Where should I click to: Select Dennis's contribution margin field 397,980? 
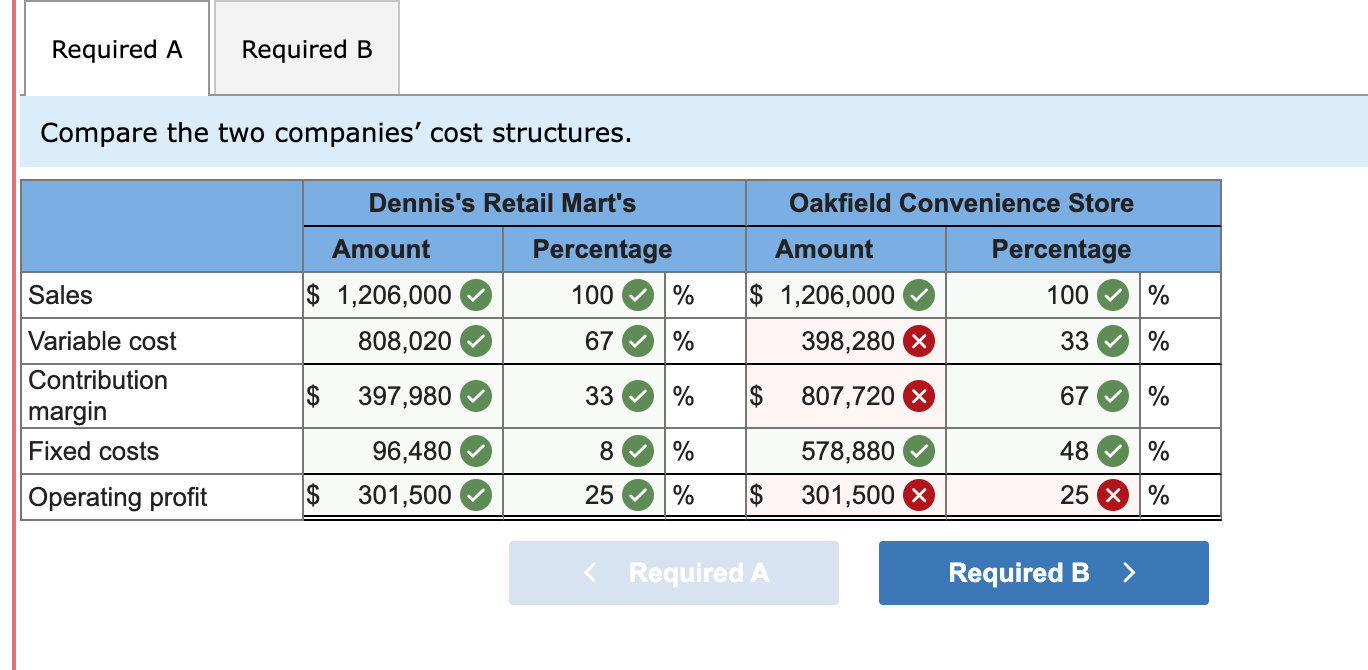[x=403, y=397]
